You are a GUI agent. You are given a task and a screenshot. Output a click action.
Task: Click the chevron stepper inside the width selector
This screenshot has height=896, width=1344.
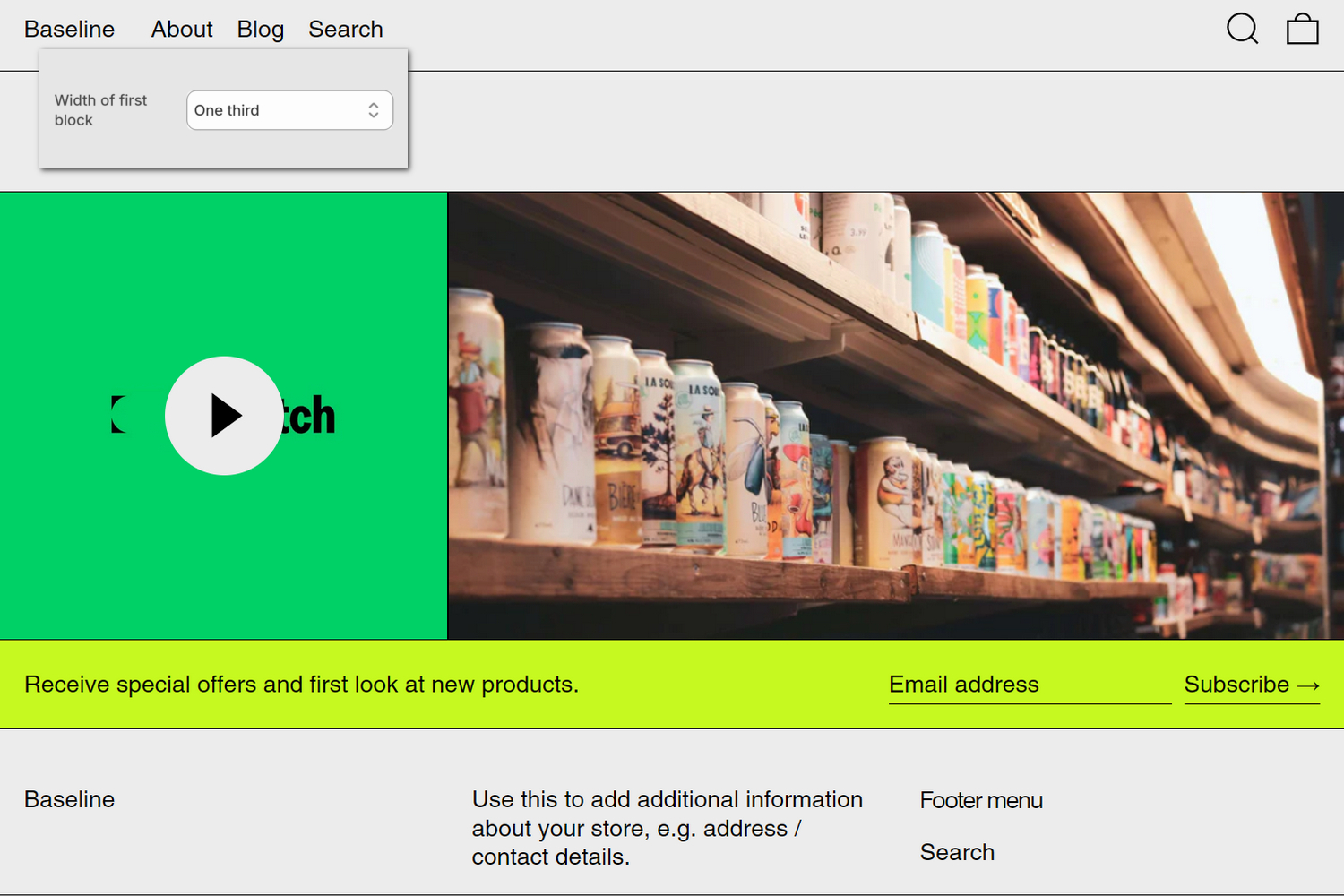coord(373,109)
